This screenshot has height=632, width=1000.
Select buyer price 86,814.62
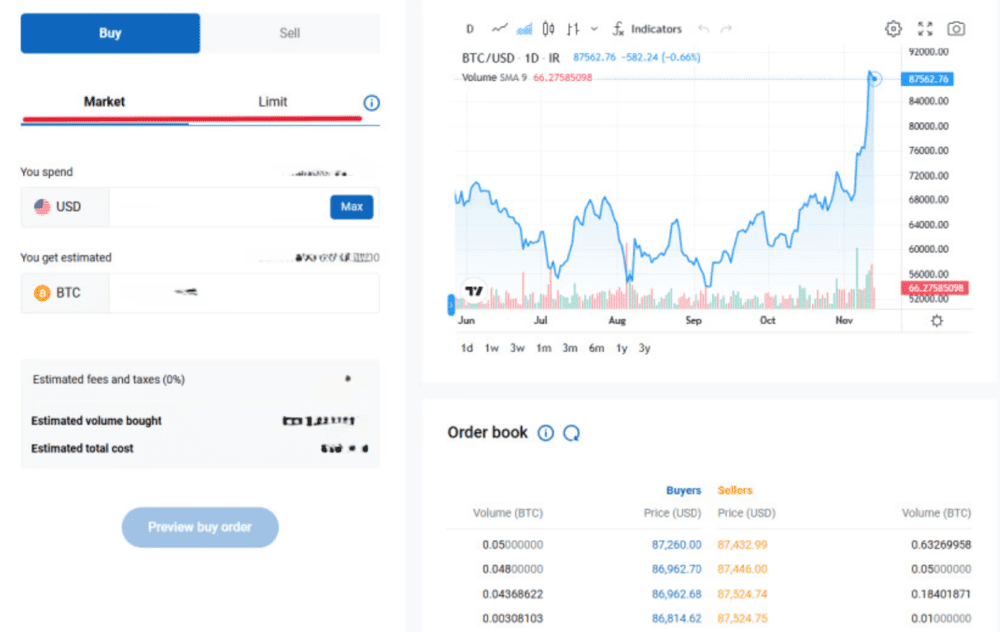(676, 618)
